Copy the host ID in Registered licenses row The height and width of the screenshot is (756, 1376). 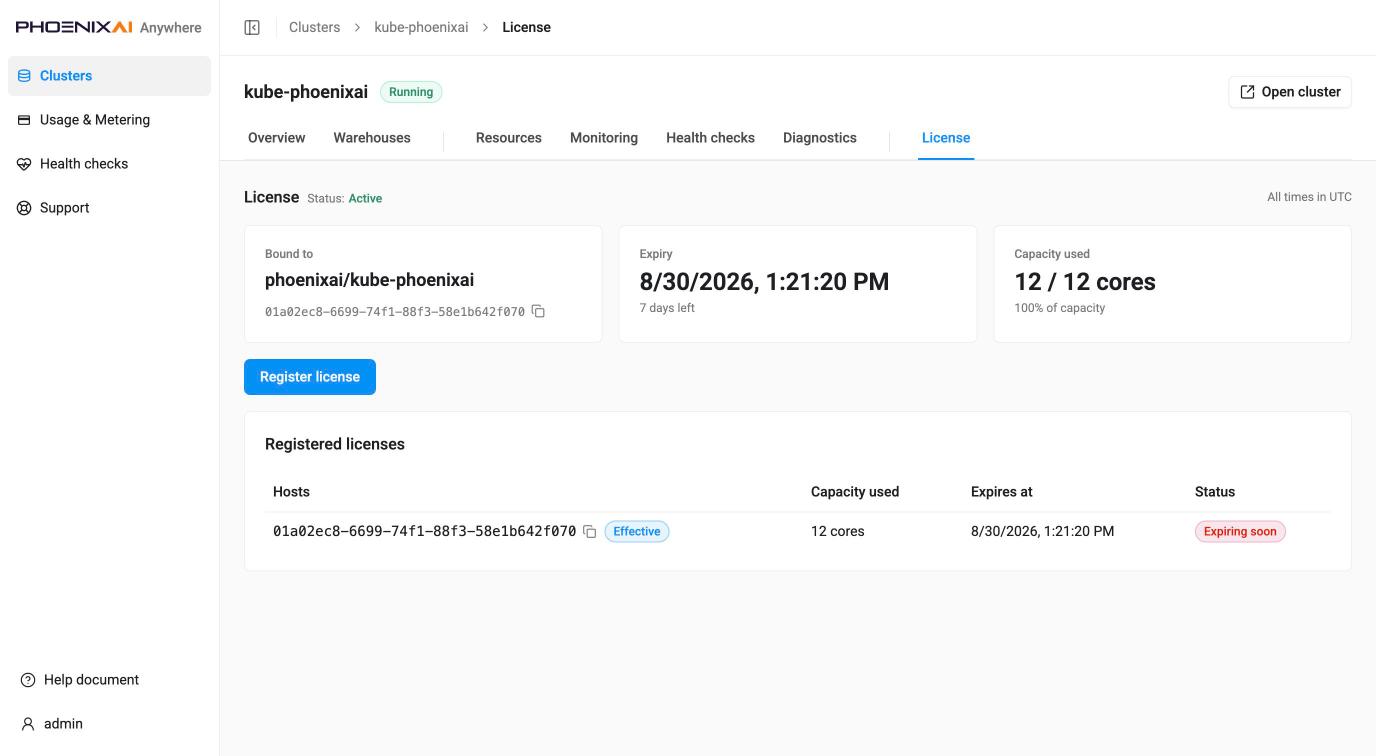pos(590,531)
